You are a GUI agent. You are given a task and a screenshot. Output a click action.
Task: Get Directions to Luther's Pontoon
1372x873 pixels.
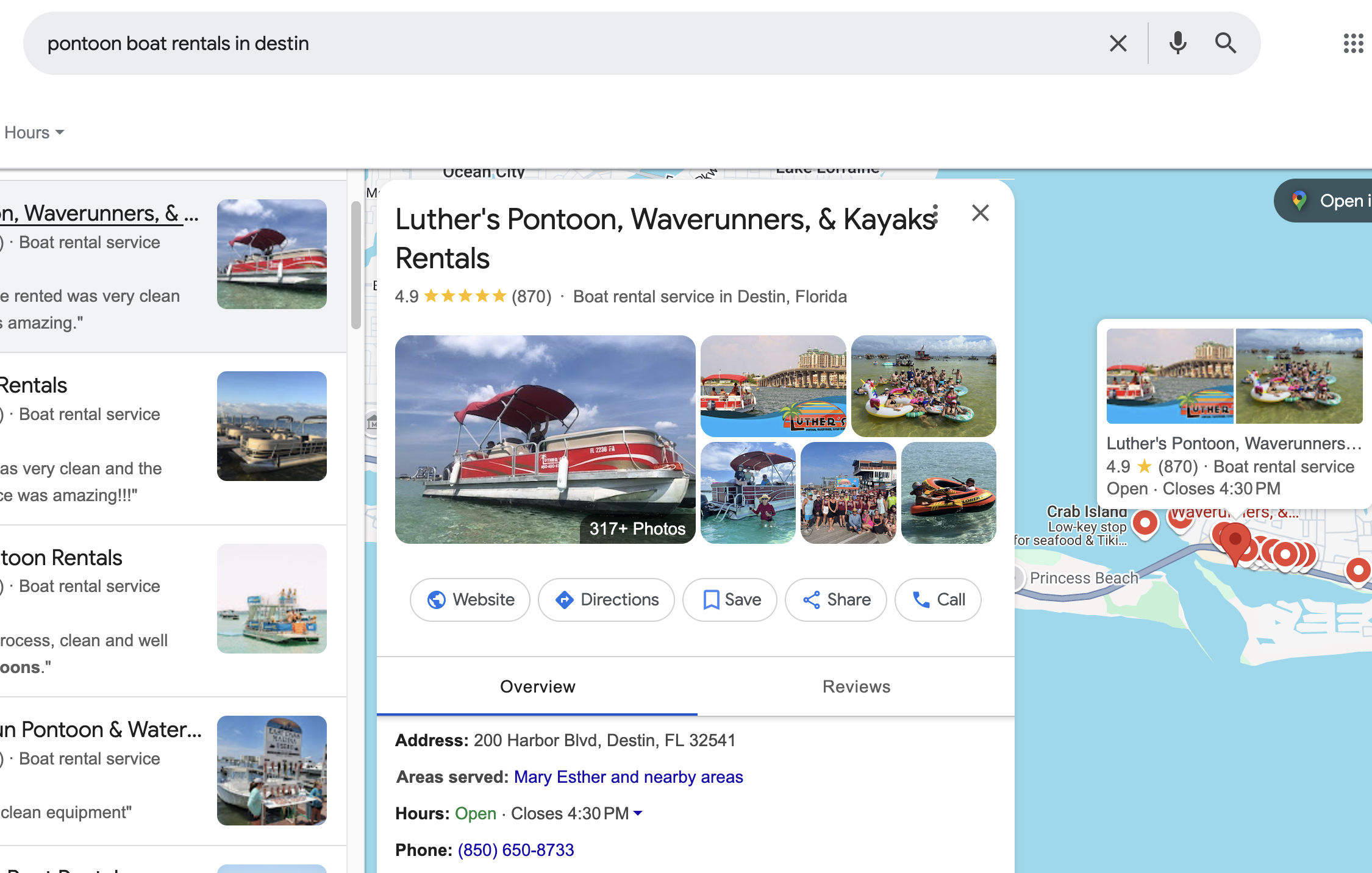click(606, 600)
